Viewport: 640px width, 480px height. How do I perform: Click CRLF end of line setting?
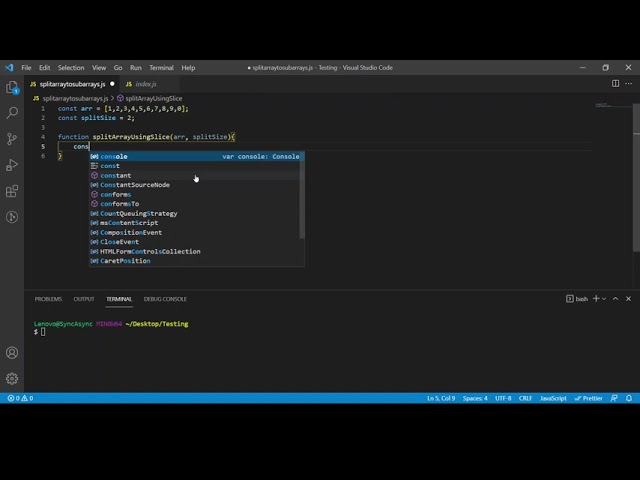tap(525, 398)
